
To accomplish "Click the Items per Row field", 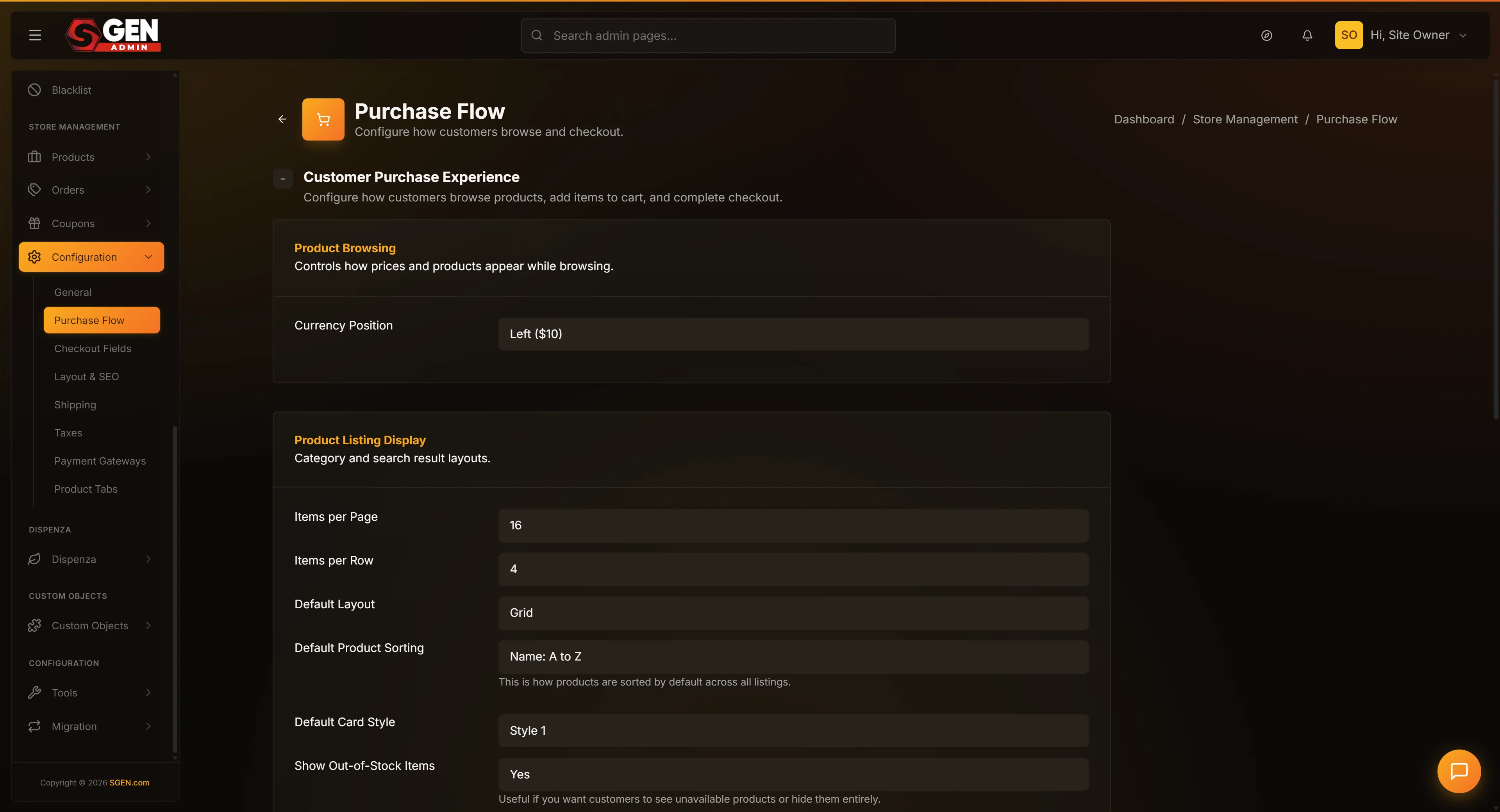I will pos(793,569).
